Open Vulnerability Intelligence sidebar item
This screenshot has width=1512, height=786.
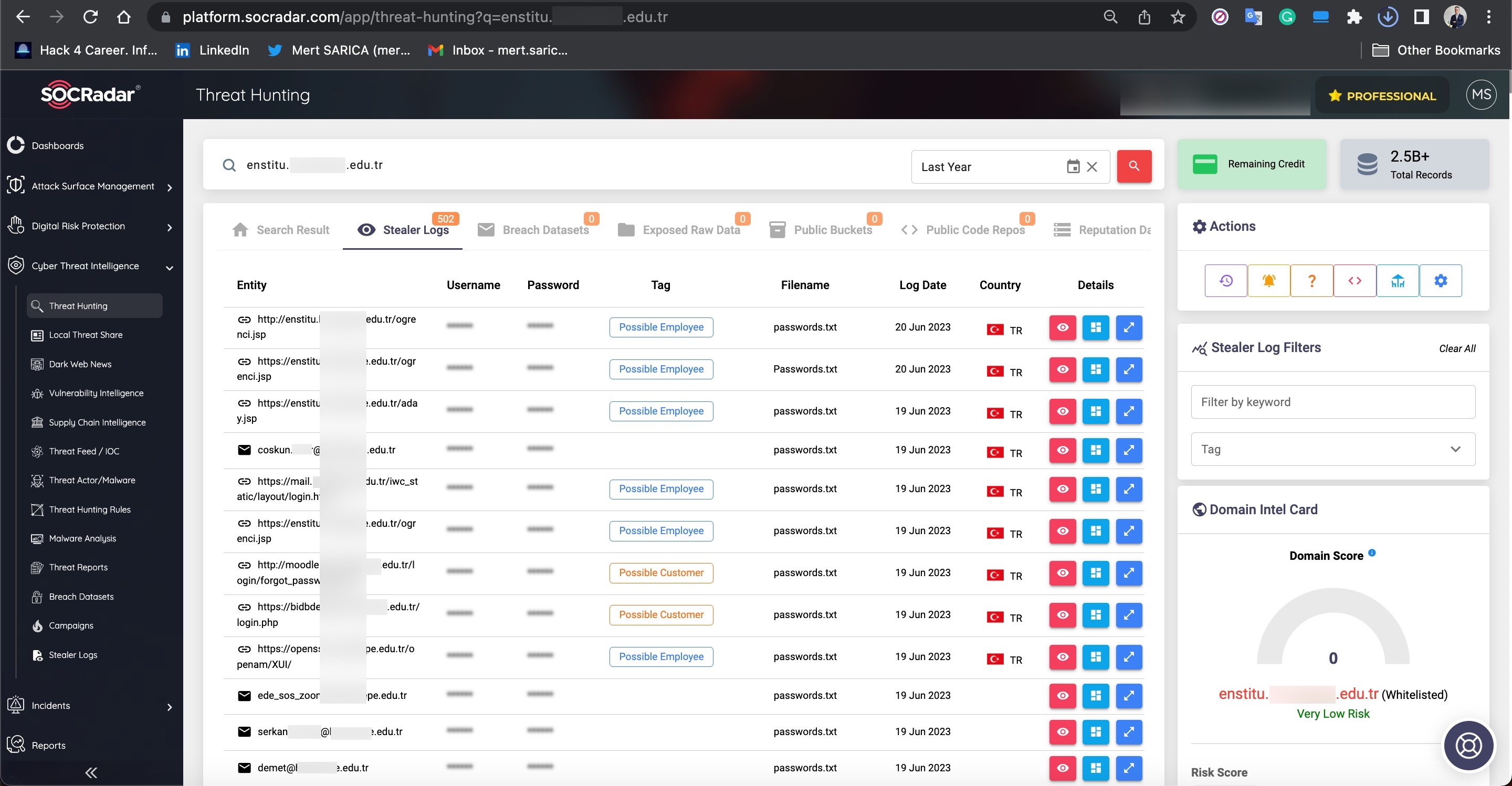[x=96, y=393]
